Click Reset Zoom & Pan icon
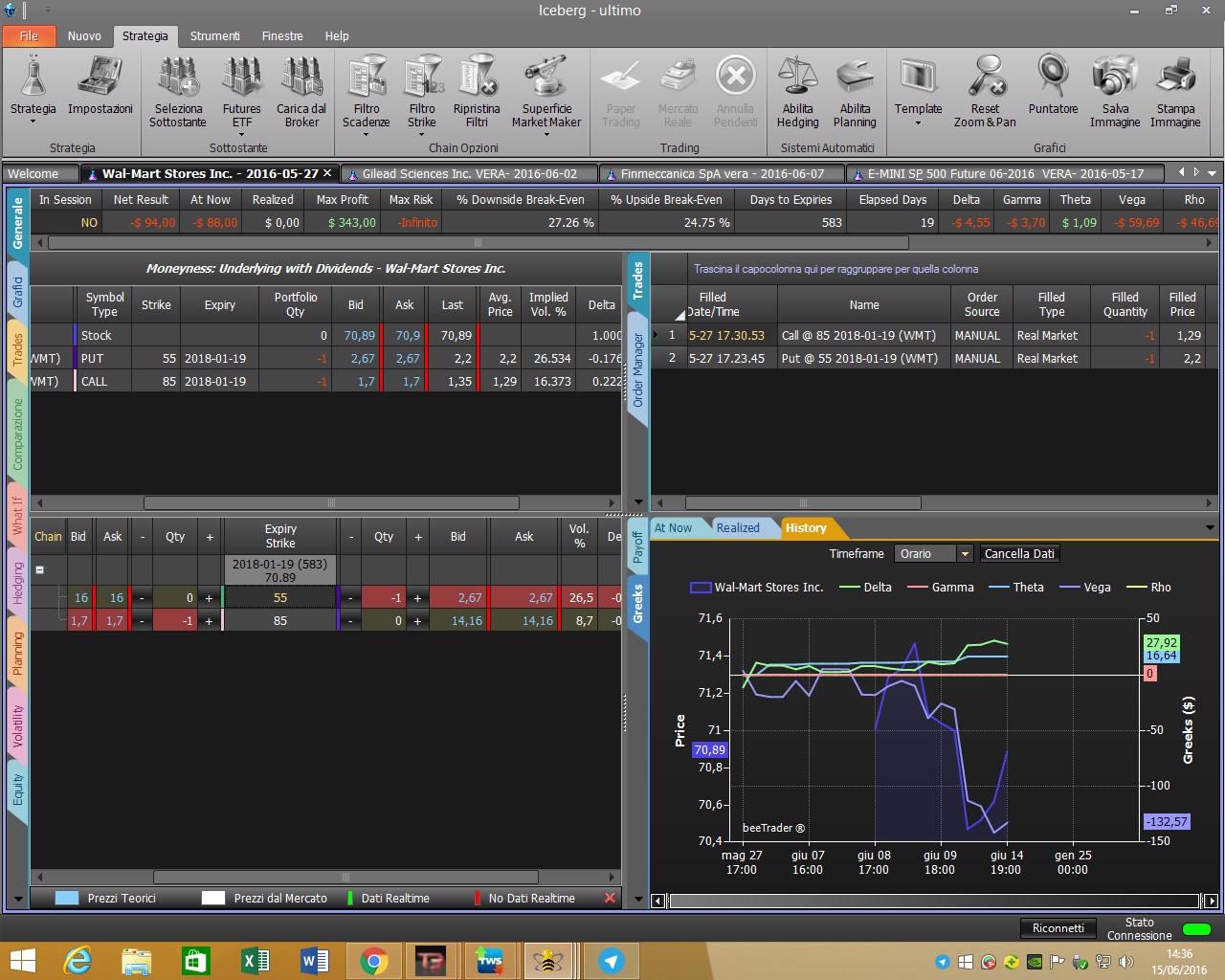Screen dimensions: 1225x980 click(985, 77)
